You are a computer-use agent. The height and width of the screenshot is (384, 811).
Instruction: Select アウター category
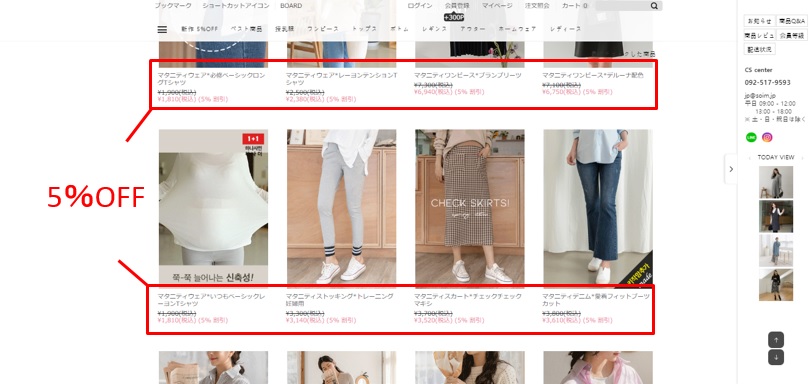tap(473, 29)
